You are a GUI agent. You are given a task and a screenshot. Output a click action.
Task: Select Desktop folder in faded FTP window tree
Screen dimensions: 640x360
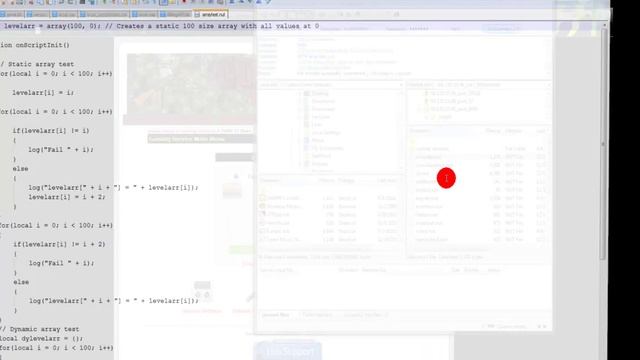tap(320, 93)
